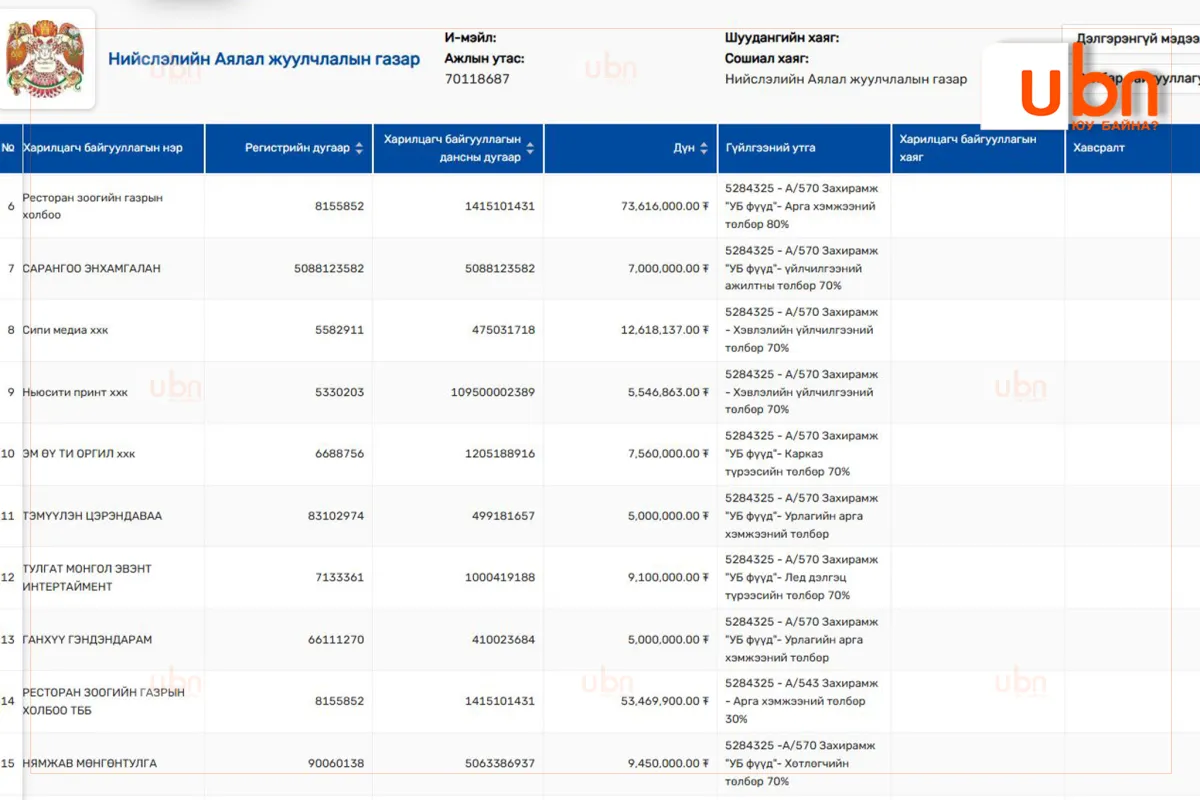Select registration number 83102974
This screenshot has height=800, width=1200.
click(336, 516)
